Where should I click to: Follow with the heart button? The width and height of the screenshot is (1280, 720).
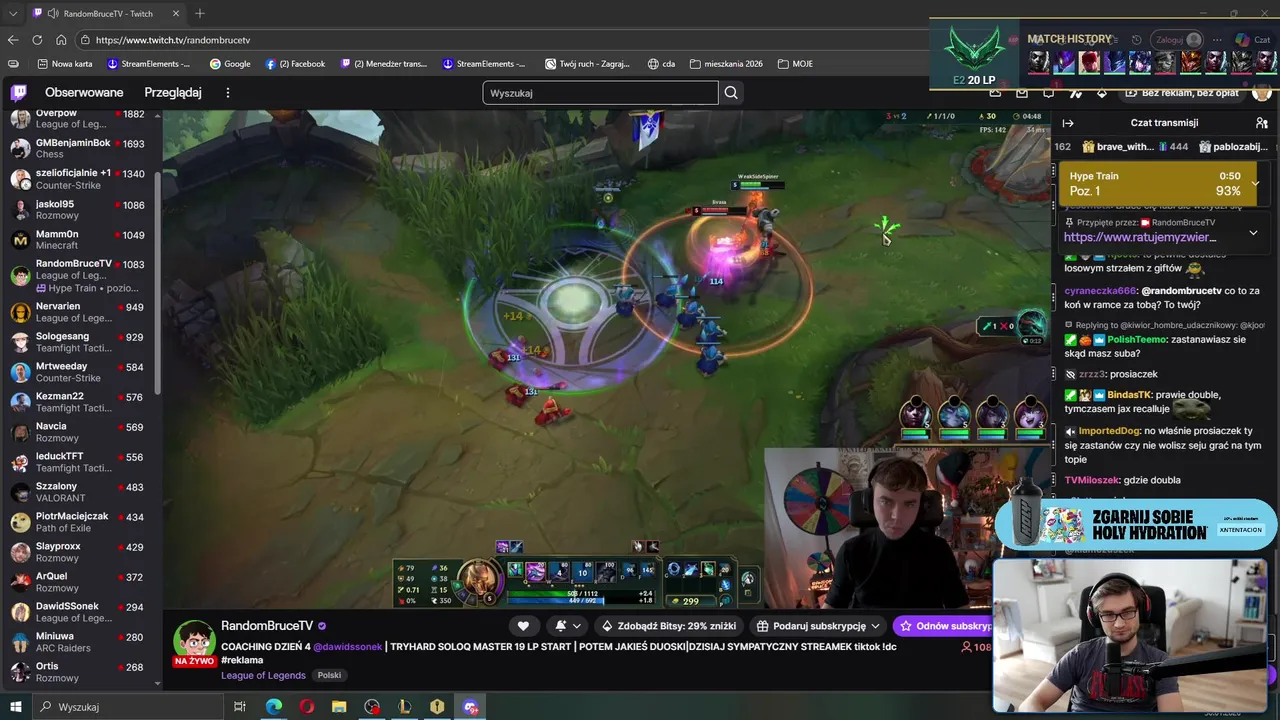[523, 626]
